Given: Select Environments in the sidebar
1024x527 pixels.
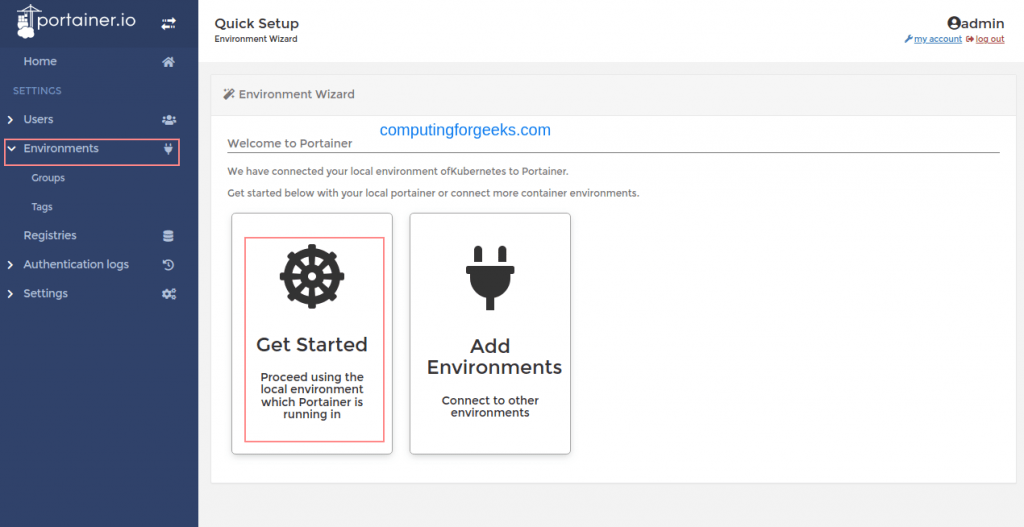Looking at the screenshot, I should (61, 148).
